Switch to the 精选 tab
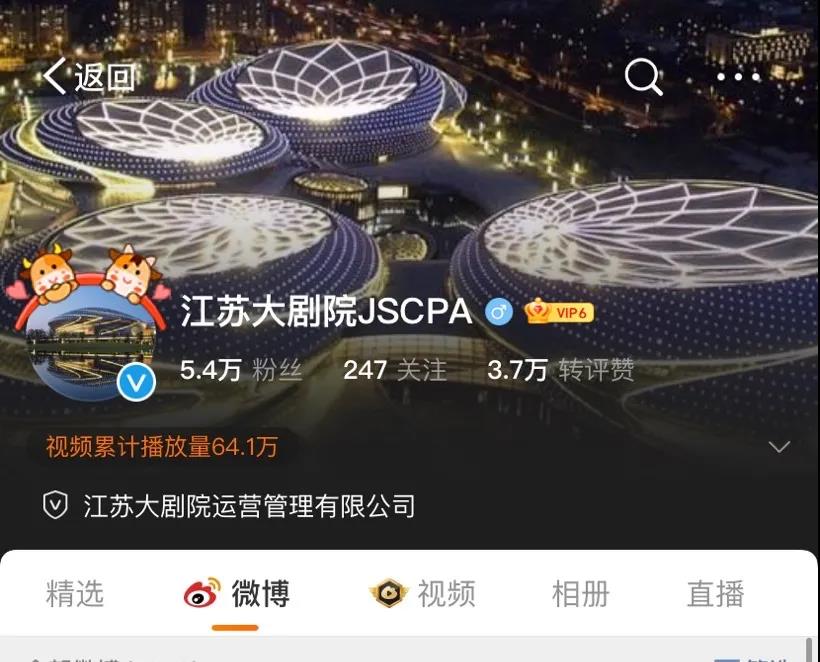The image size is (820, 662). point(75,593)
